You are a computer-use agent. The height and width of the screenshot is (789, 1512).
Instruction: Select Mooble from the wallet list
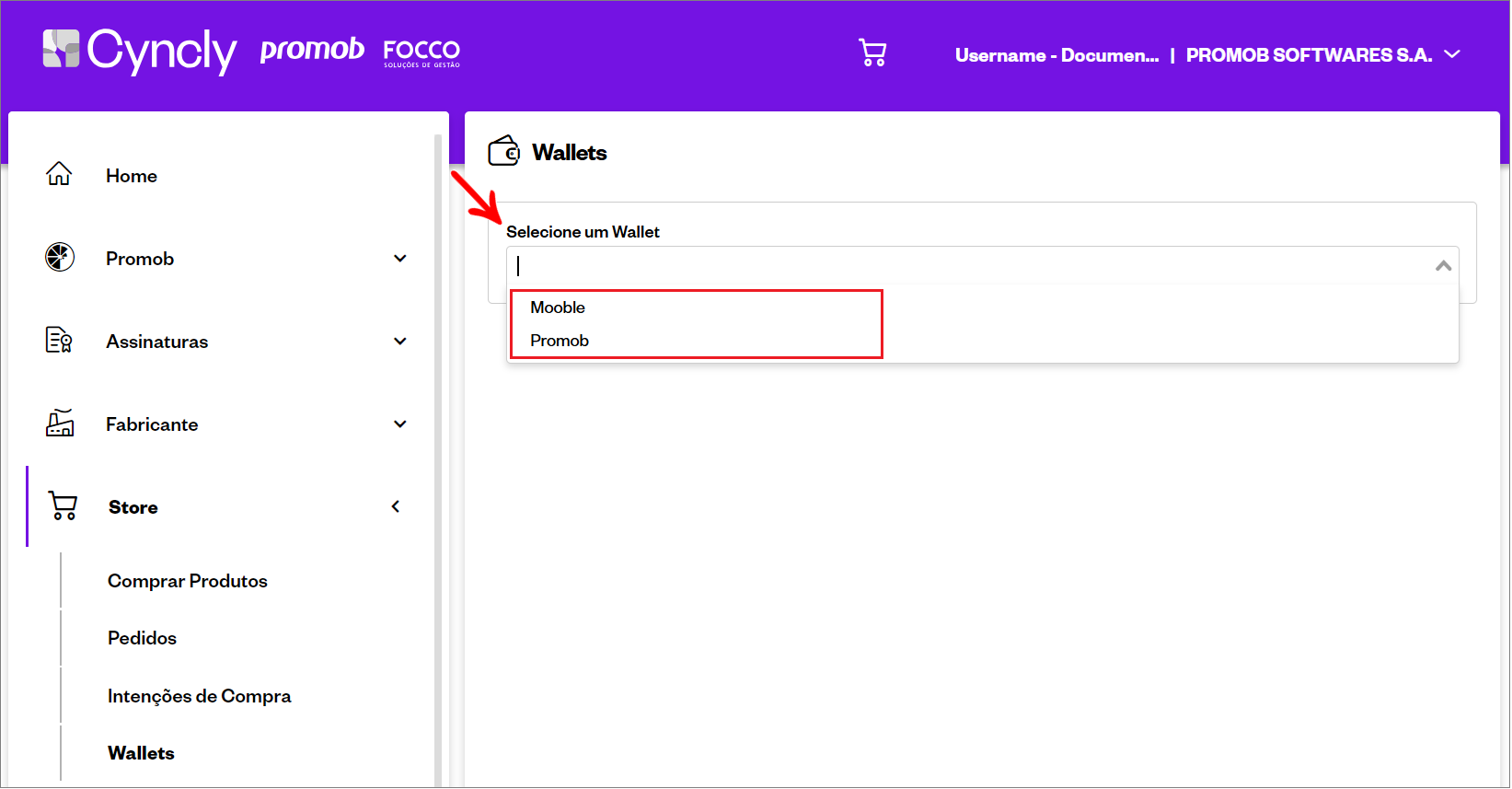click(558, 307)
